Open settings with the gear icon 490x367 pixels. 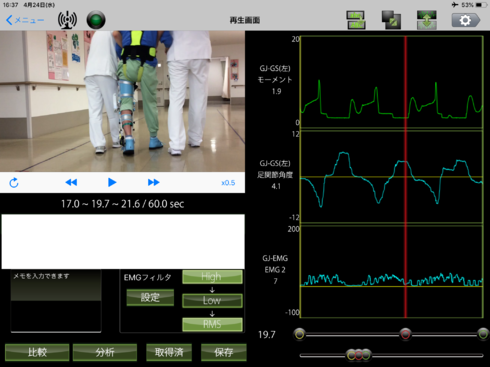point(466,20)
